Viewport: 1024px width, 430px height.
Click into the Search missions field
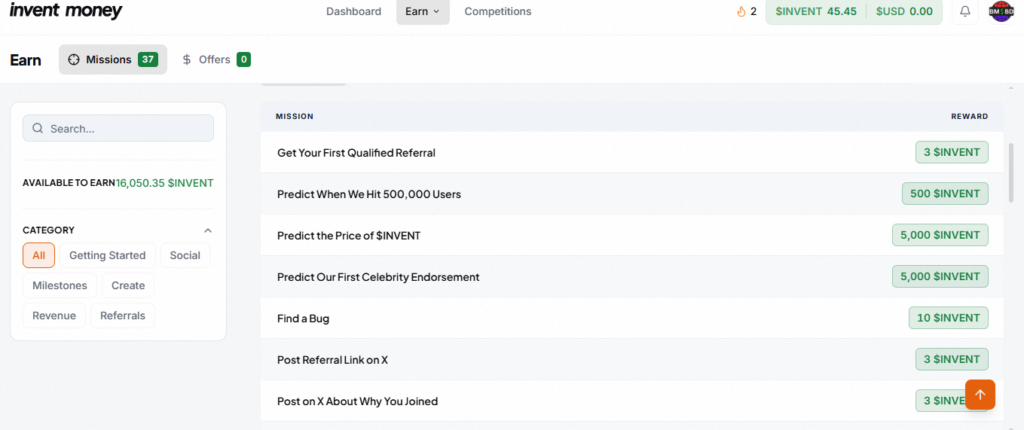pos(125,129)
